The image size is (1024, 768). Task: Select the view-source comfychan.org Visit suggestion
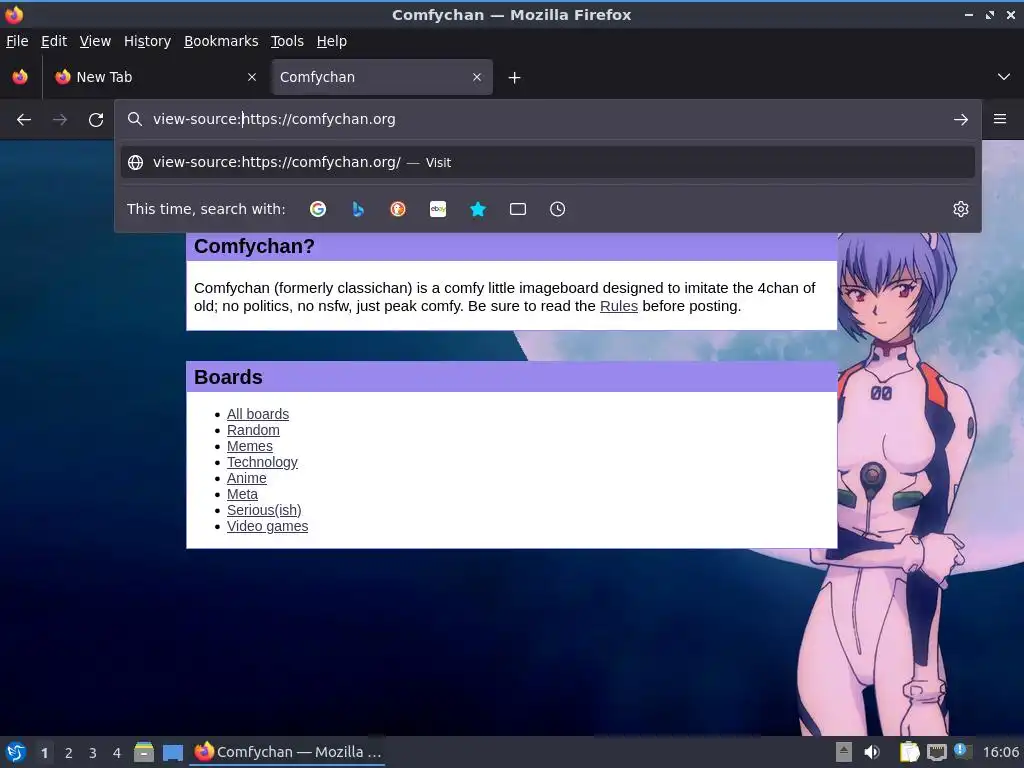point(547,162)
